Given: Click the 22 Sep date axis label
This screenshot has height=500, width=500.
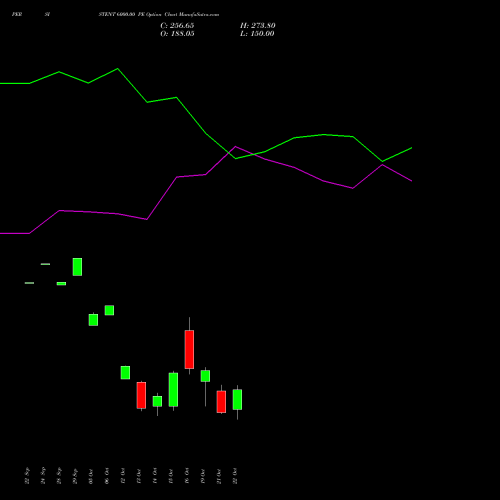Looking at the screenshot, I should [27, 475].
